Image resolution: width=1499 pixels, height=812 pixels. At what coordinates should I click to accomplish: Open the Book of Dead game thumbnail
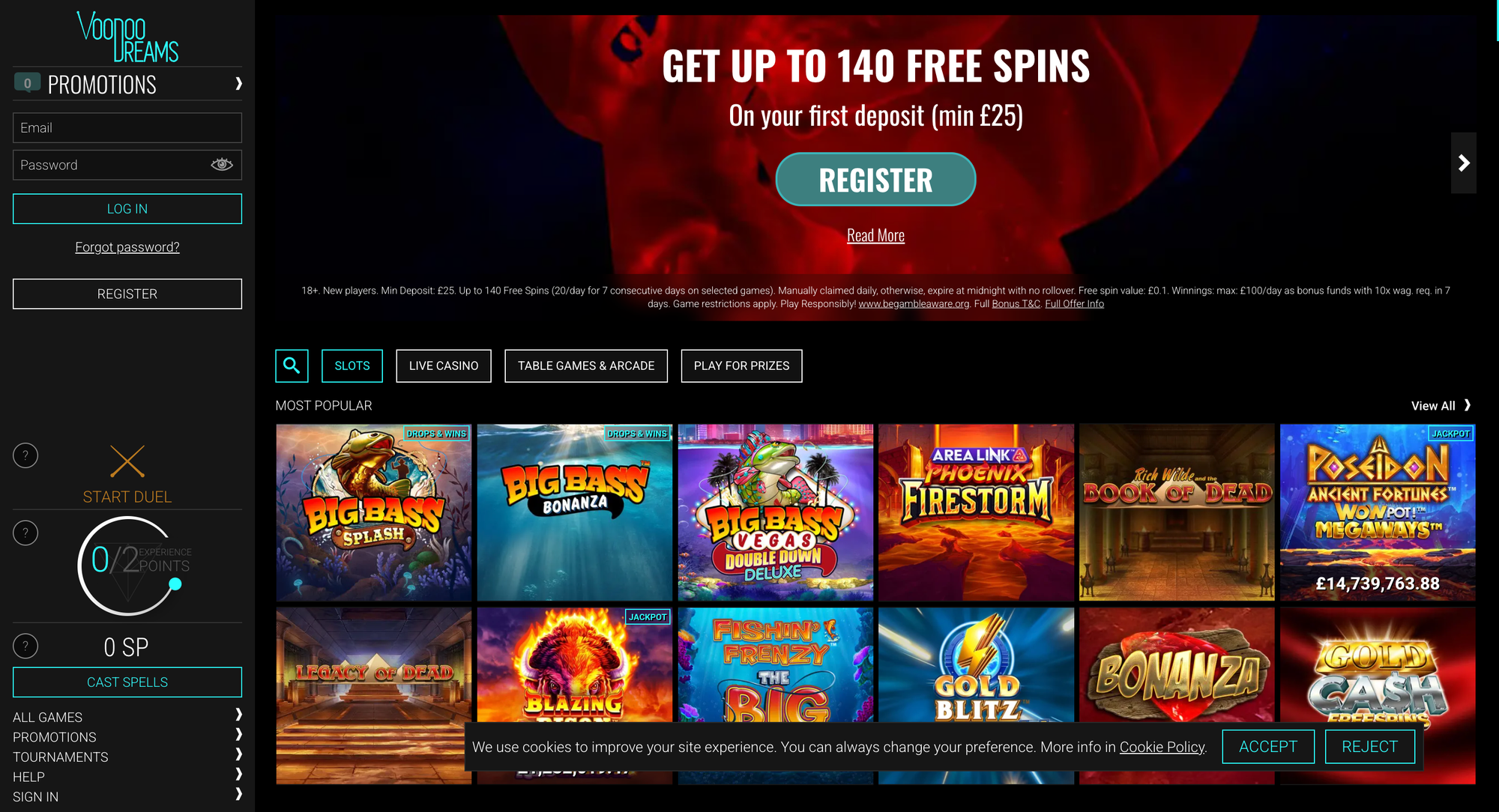click(1177, 512)
